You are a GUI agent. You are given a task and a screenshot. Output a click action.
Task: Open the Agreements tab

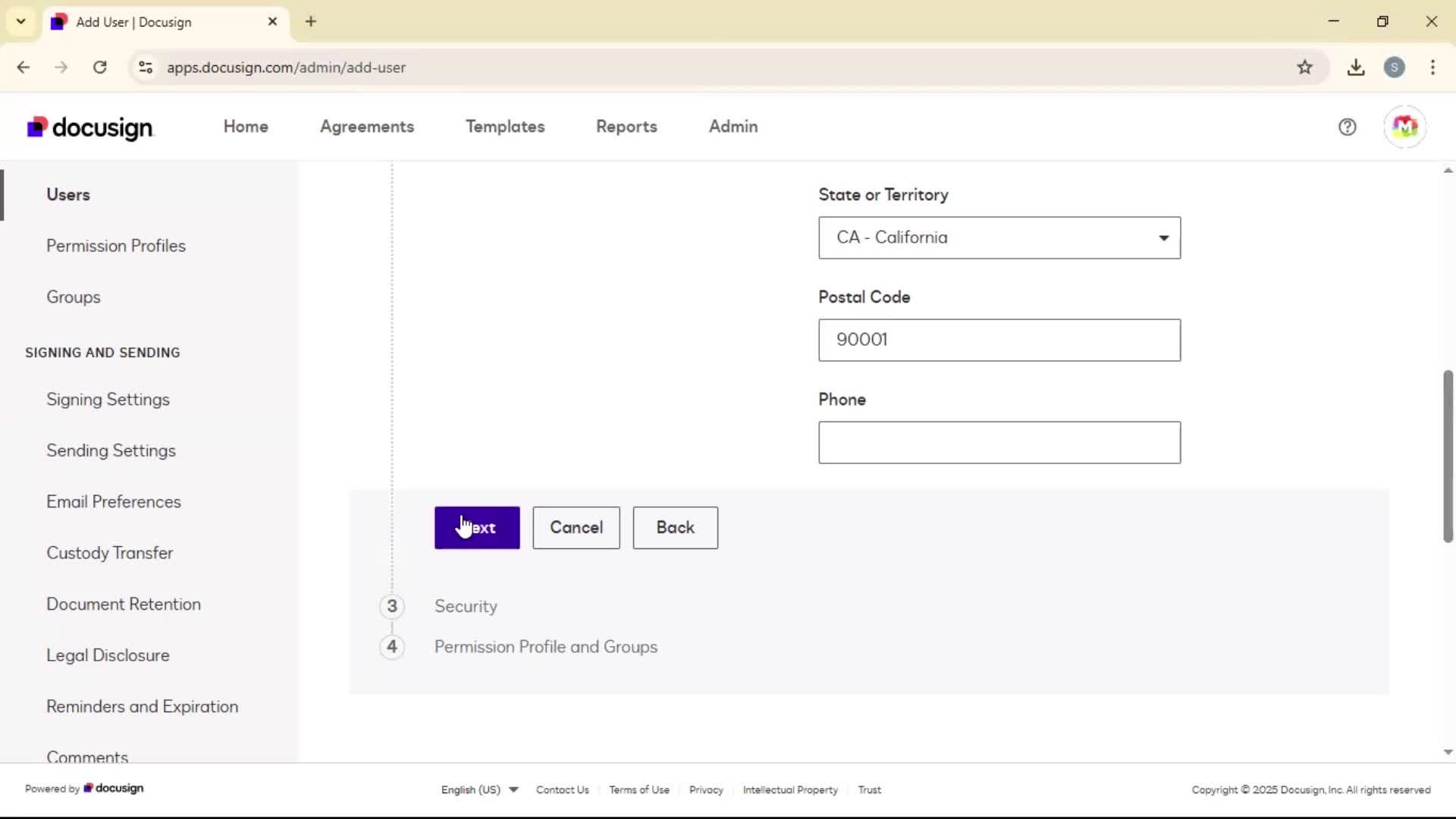click(367, 127)
